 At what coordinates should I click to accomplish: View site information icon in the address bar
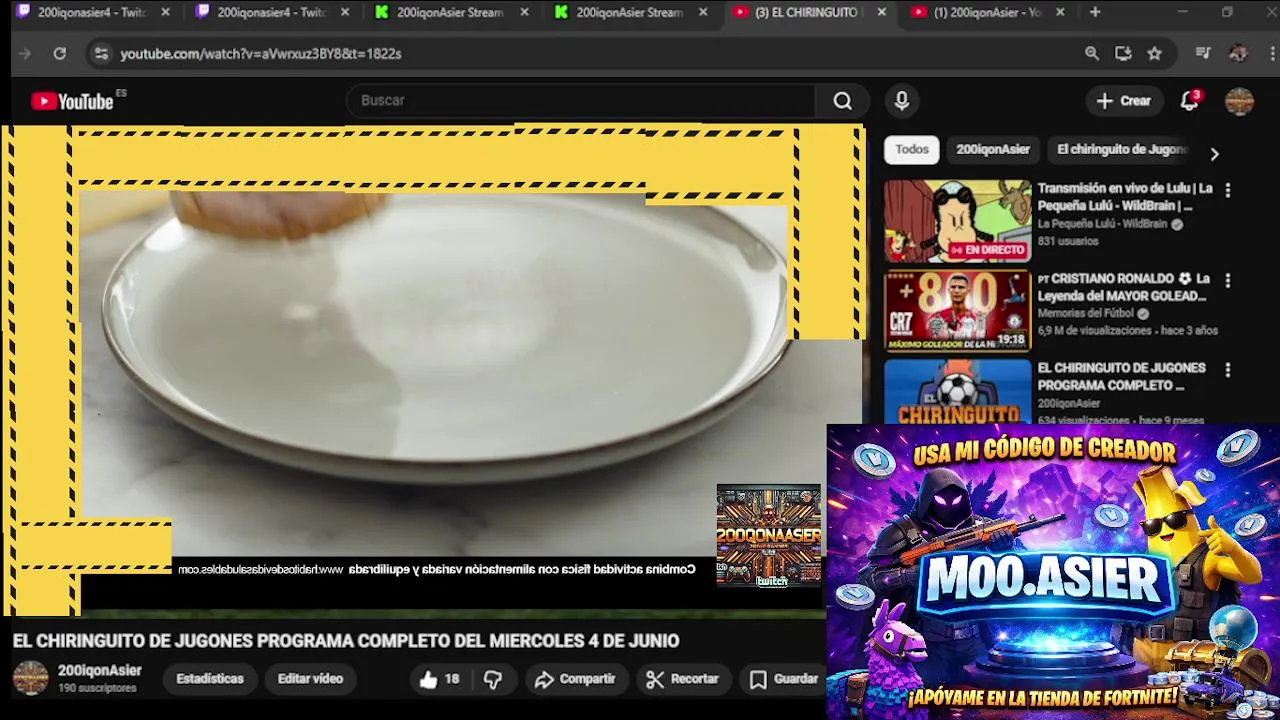[101, 54]
